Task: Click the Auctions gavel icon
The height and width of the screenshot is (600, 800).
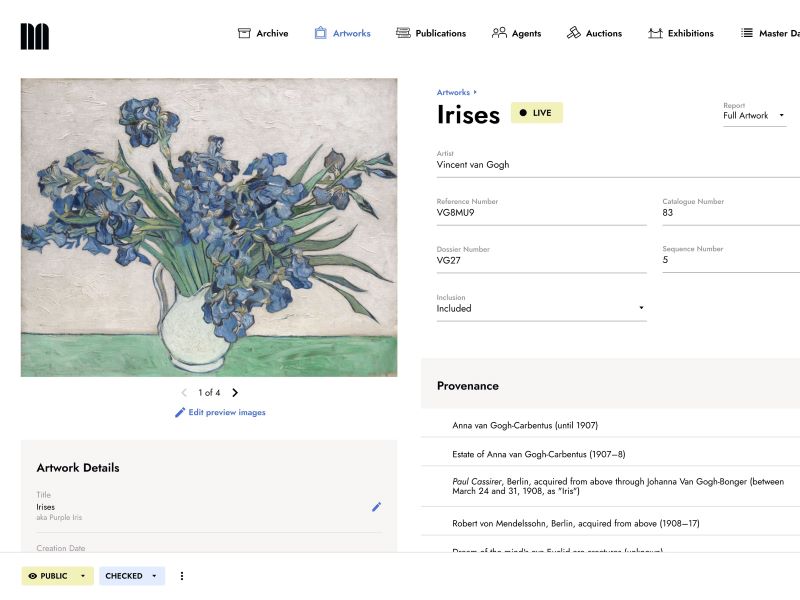Action: pyautogui.click(x=574, y=33)
